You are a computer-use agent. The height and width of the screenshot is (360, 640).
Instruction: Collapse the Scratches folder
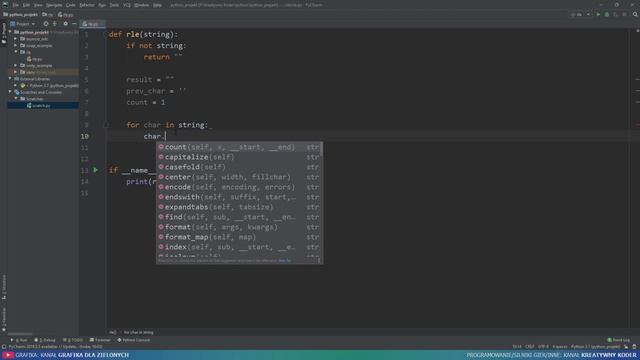coord(16,99)
